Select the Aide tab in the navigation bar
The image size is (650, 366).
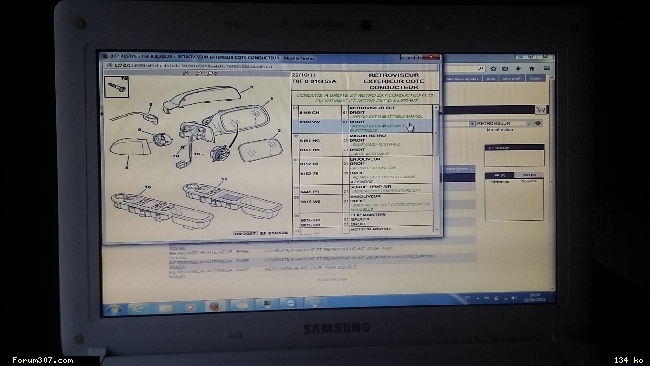coord(491,78)
